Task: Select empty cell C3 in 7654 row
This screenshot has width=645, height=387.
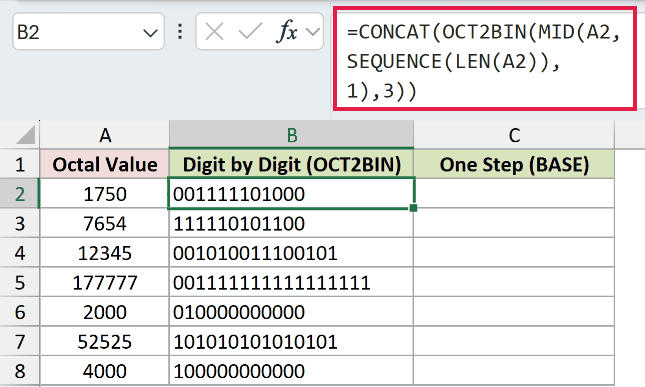Action: [x=514, y=223]
